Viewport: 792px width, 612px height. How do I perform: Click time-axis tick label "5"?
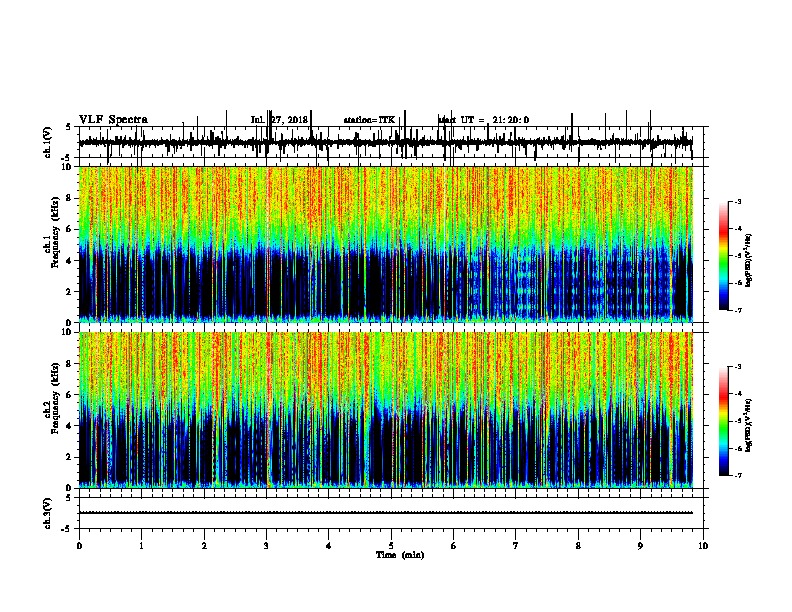coord(391,545)
